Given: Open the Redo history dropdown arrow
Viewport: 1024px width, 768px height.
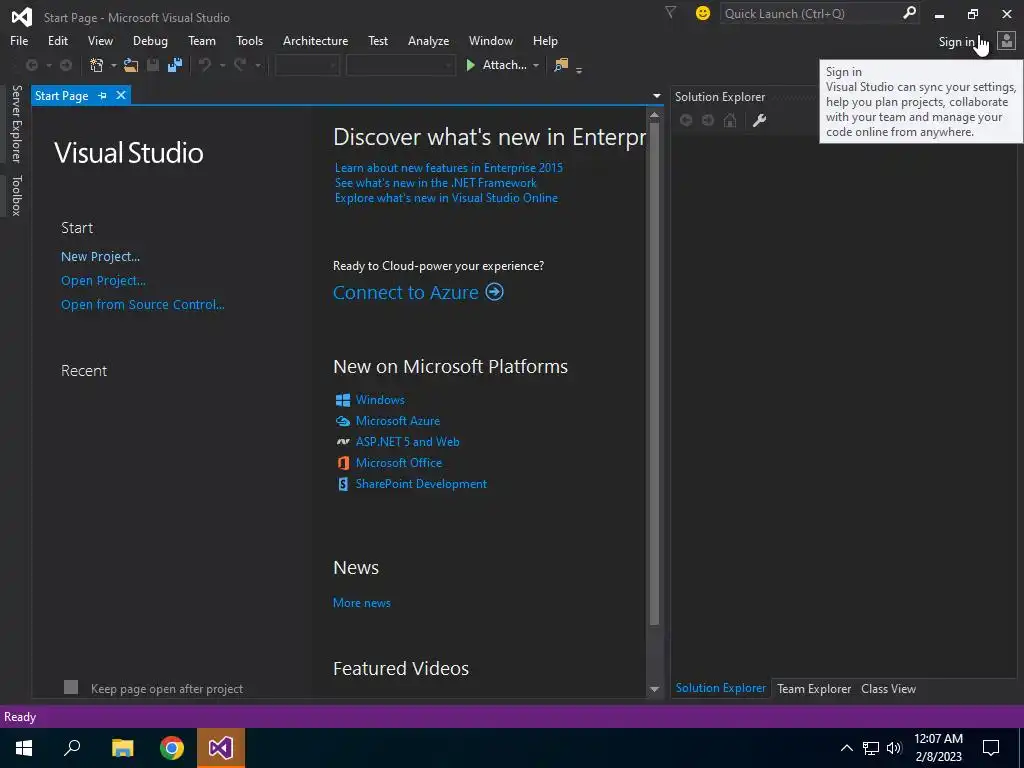Looking at the screenshot, I should coord(257,65).
